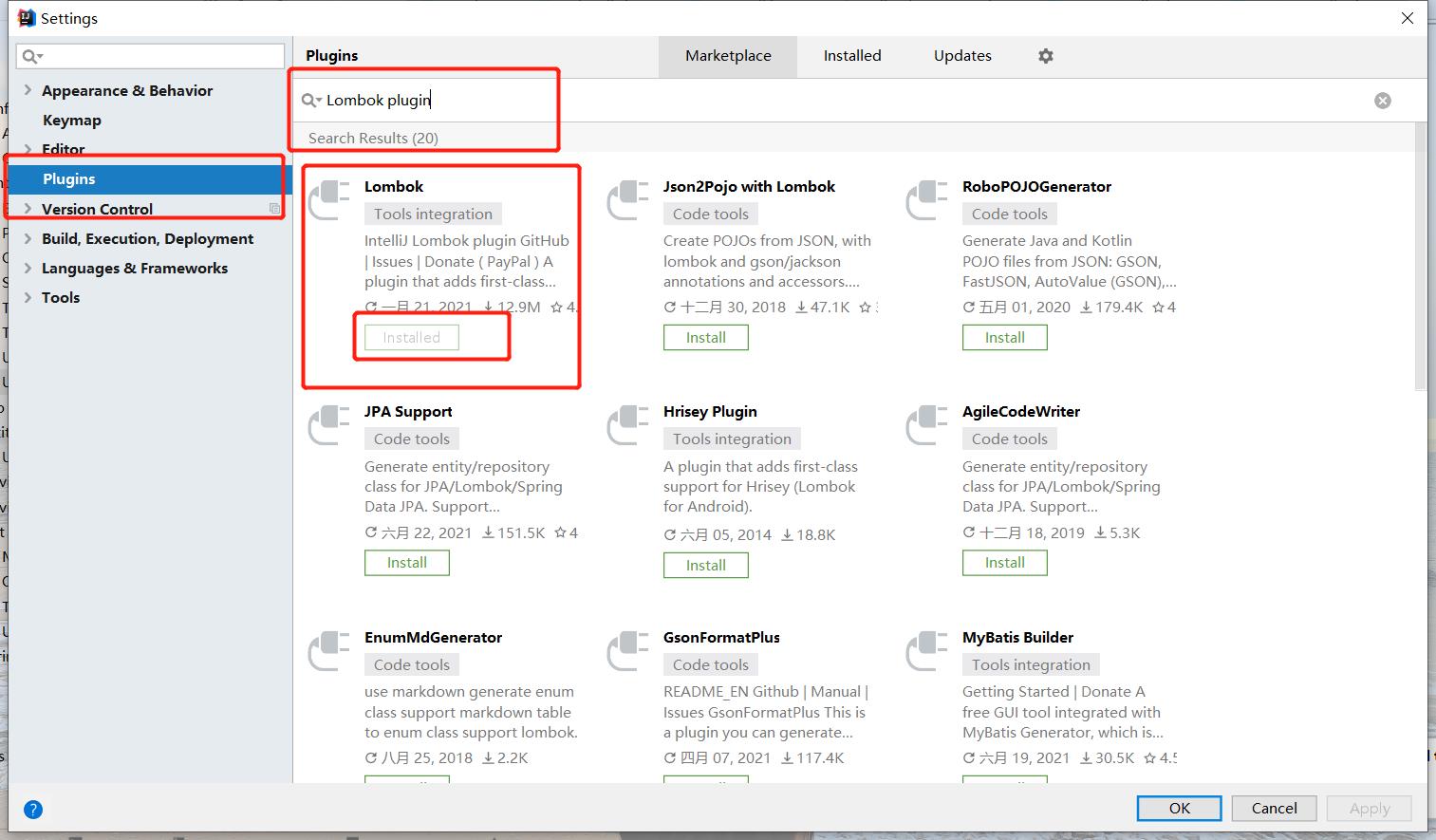Clear the plugin search text
Screen dimensions: 1436x840
click(1383, 101)
